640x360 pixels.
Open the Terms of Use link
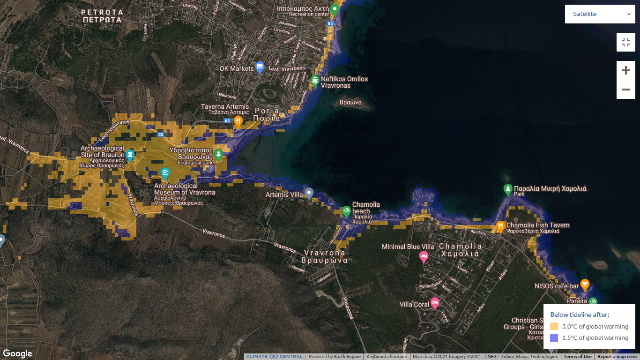[x=578, y=357]
